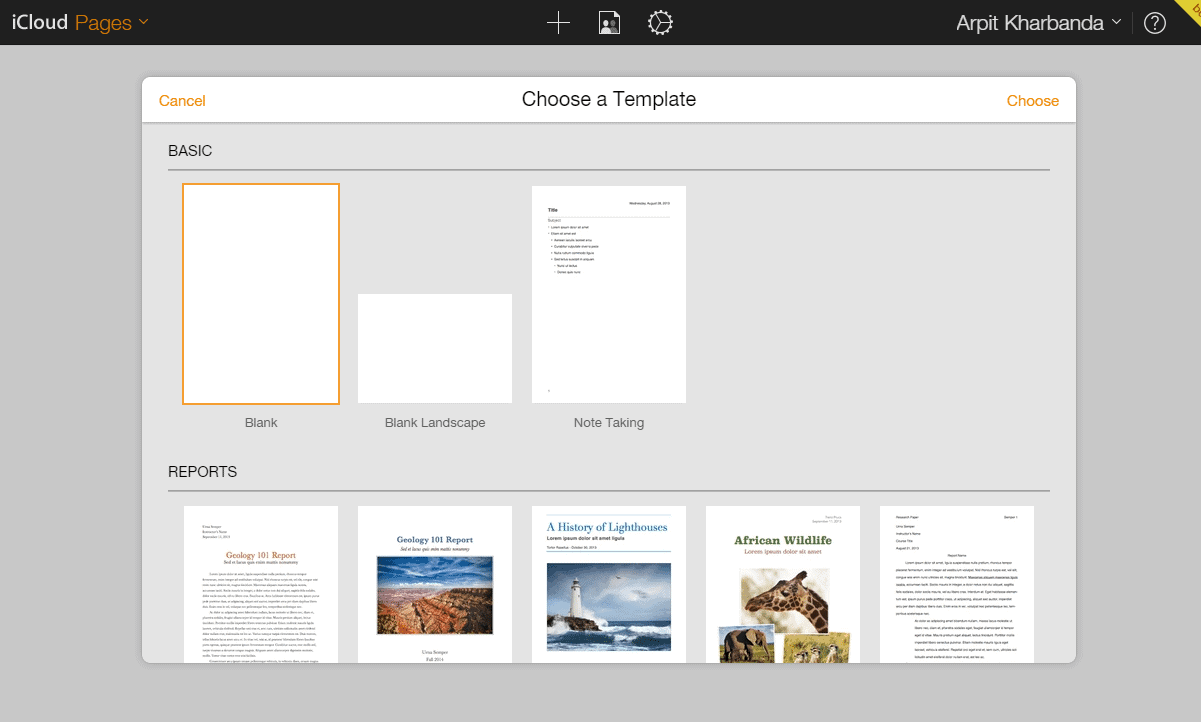The height and width of the screenshot is (722, 1201).
Task: Click the iCloud text in header
Action: click(x=40, y=23)
